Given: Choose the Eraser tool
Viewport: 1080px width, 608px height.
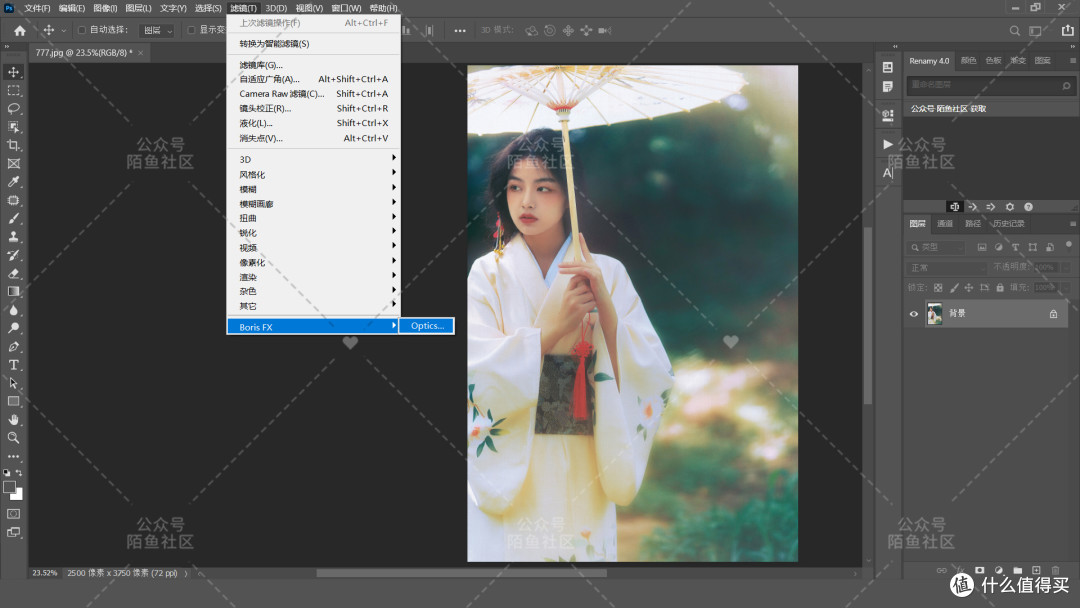Looking at the screenshot, I should pos(14,273).
